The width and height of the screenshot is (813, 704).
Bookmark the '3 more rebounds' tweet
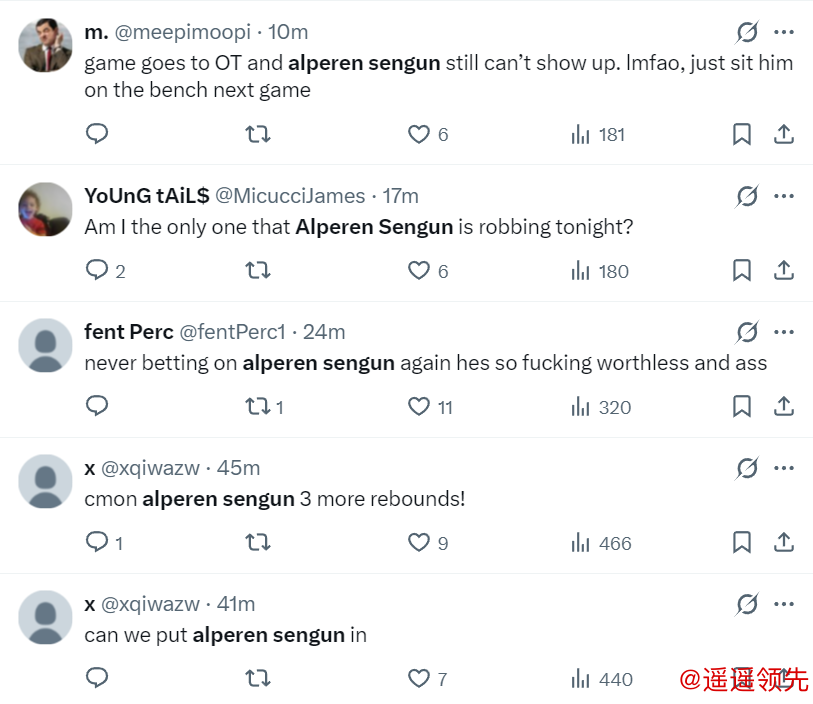click(x=742, y=543)
